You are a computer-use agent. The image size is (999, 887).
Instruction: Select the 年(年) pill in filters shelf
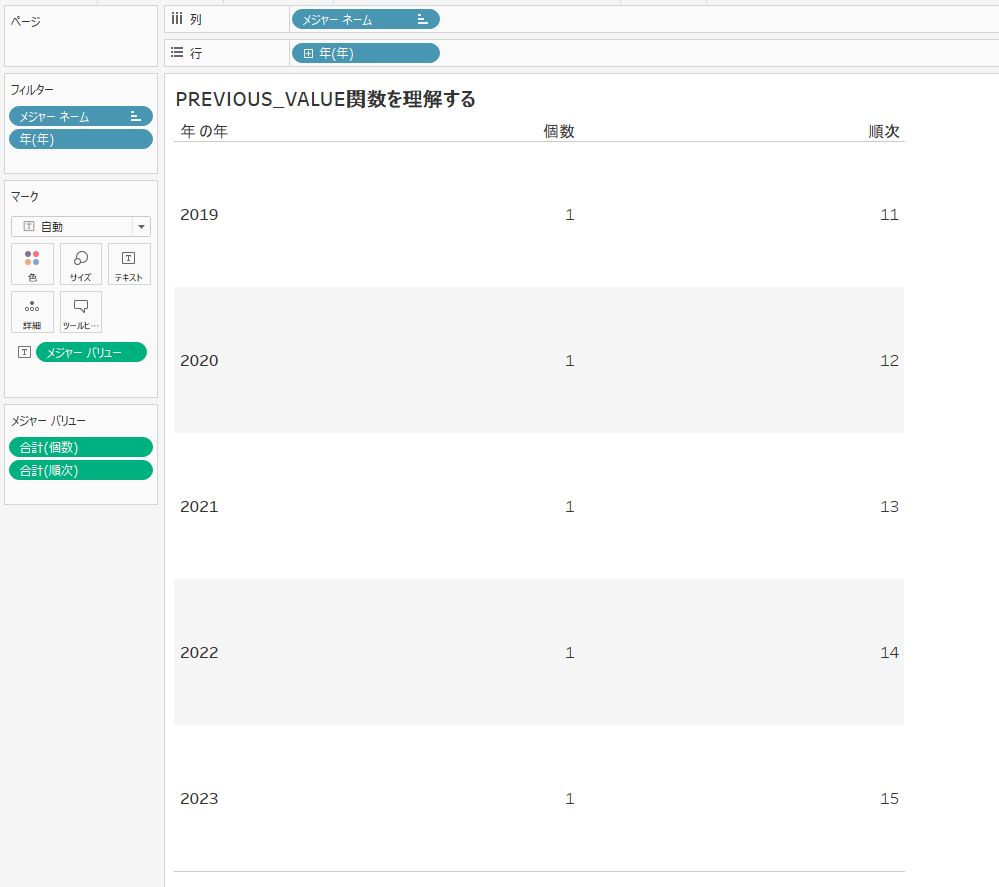[x=80, y=139]
